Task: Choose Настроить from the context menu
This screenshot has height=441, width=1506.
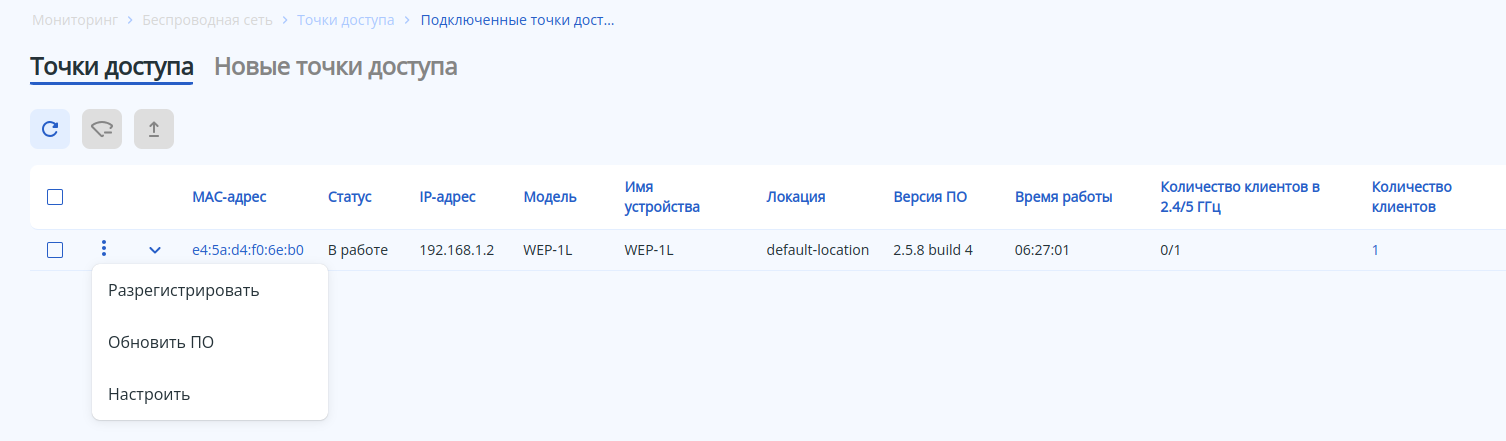Action: point(149,394)
